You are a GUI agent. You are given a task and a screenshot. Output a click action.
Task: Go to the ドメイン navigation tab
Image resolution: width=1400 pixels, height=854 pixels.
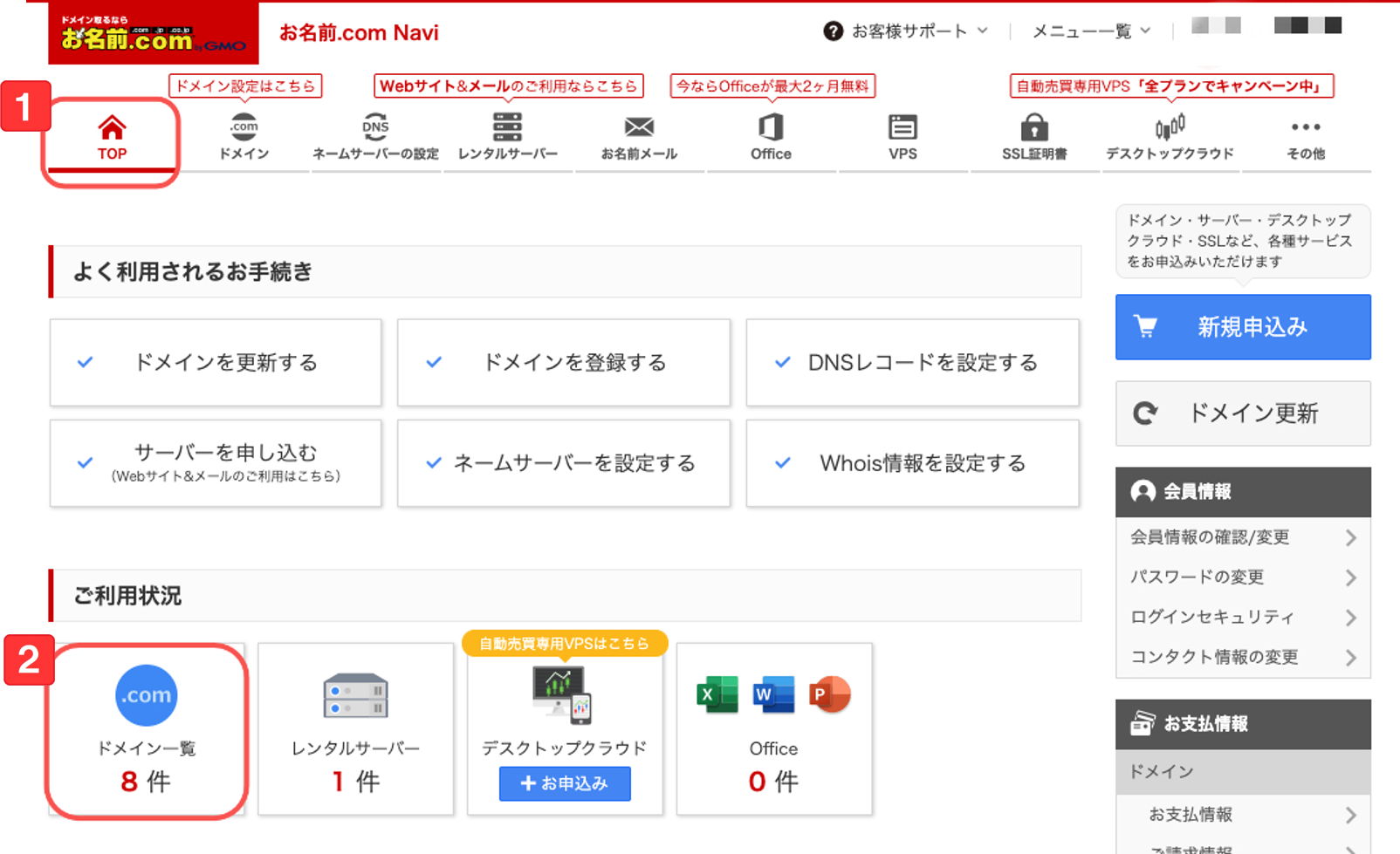pos(244,138)
